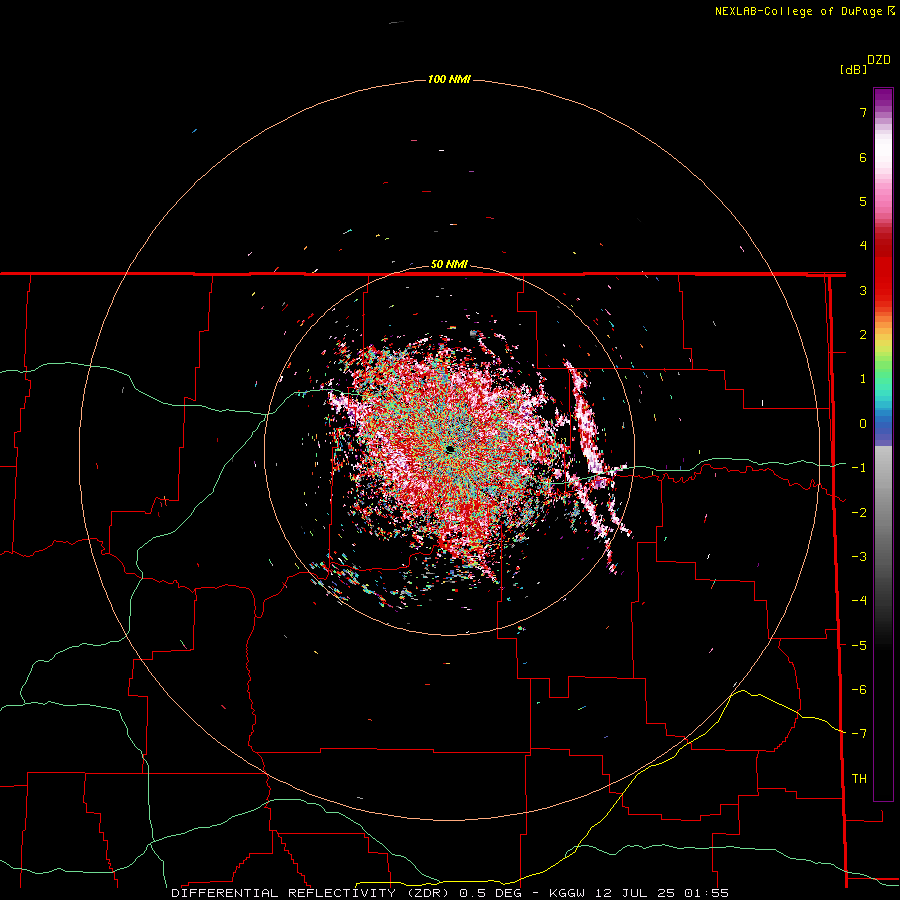Click the -1 value on the color scale
Screen dimensions: 900x900
[x=859, y=468]
